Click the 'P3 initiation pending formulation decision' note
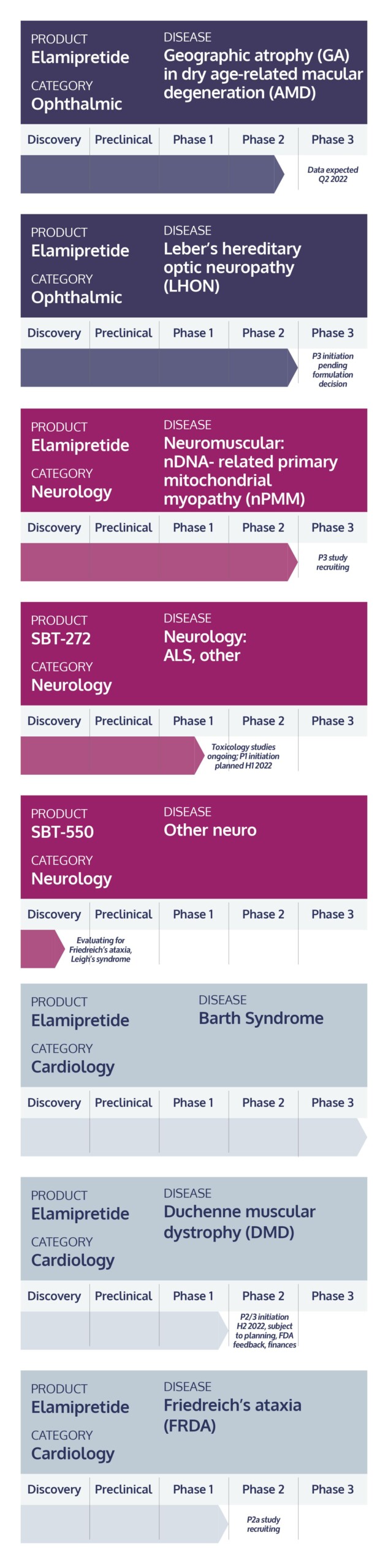 click(x=333, y=370)
